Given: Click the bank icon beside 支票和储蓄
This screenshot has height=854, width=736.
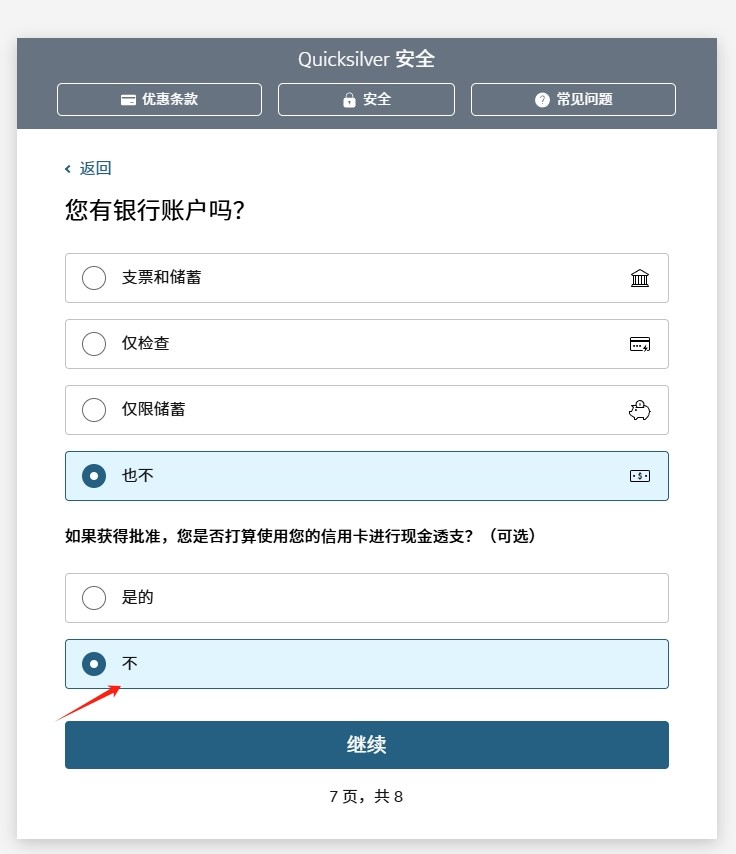Looking at the screenshot, I should click(640, 278).
